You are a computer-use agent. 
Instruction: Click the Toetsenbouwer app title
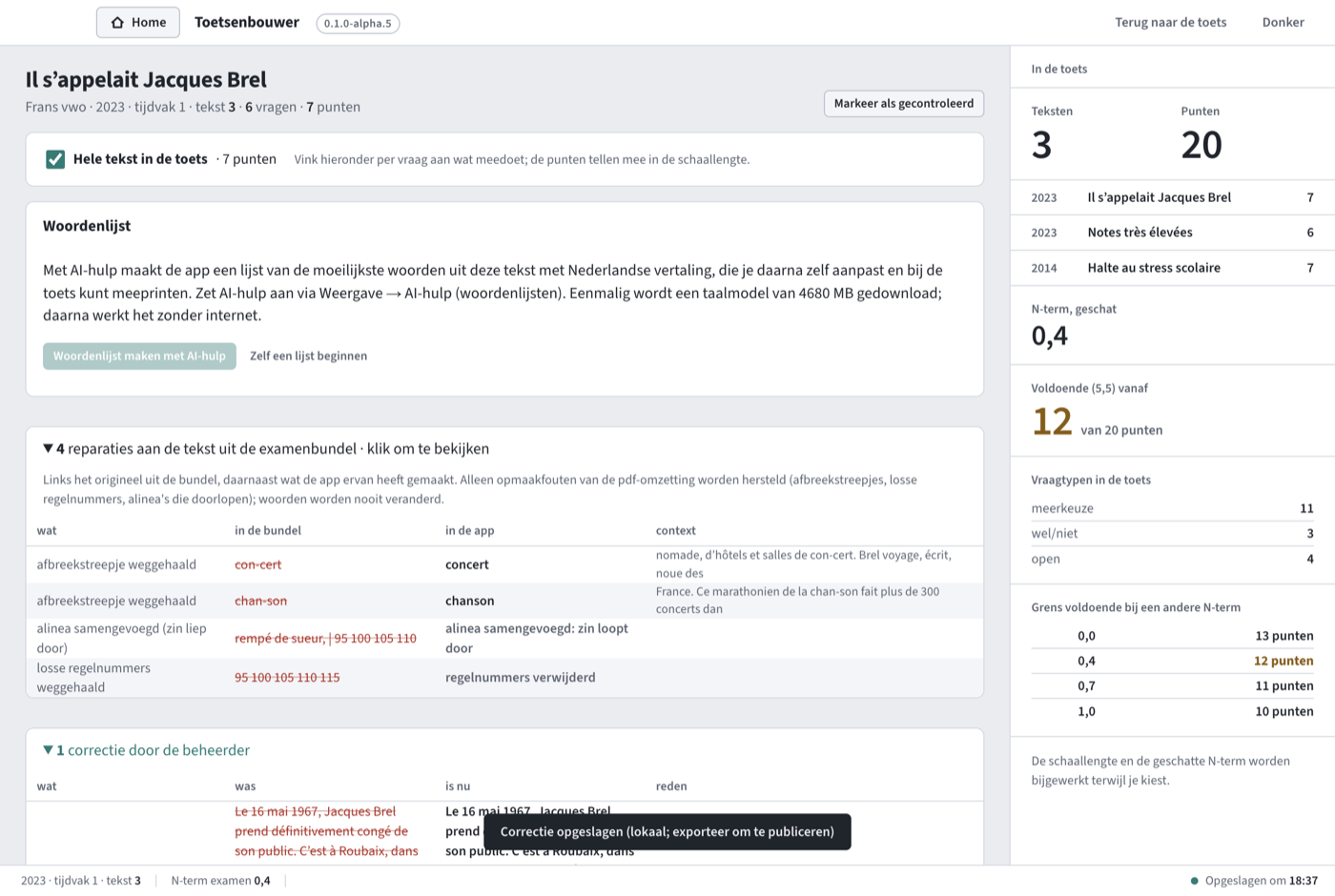click(x=247, y=22)
